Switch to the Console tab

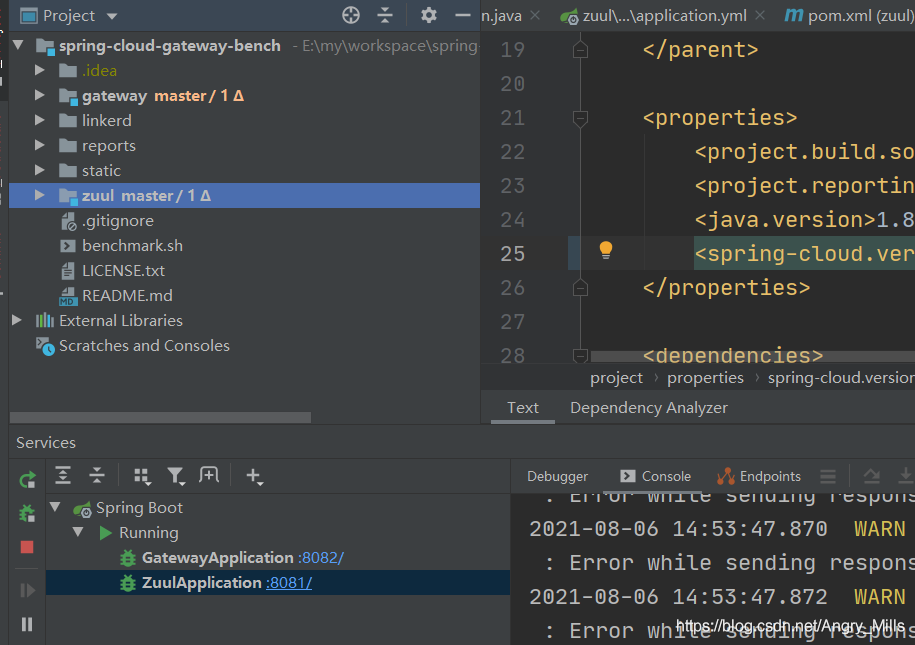[655, 476]
